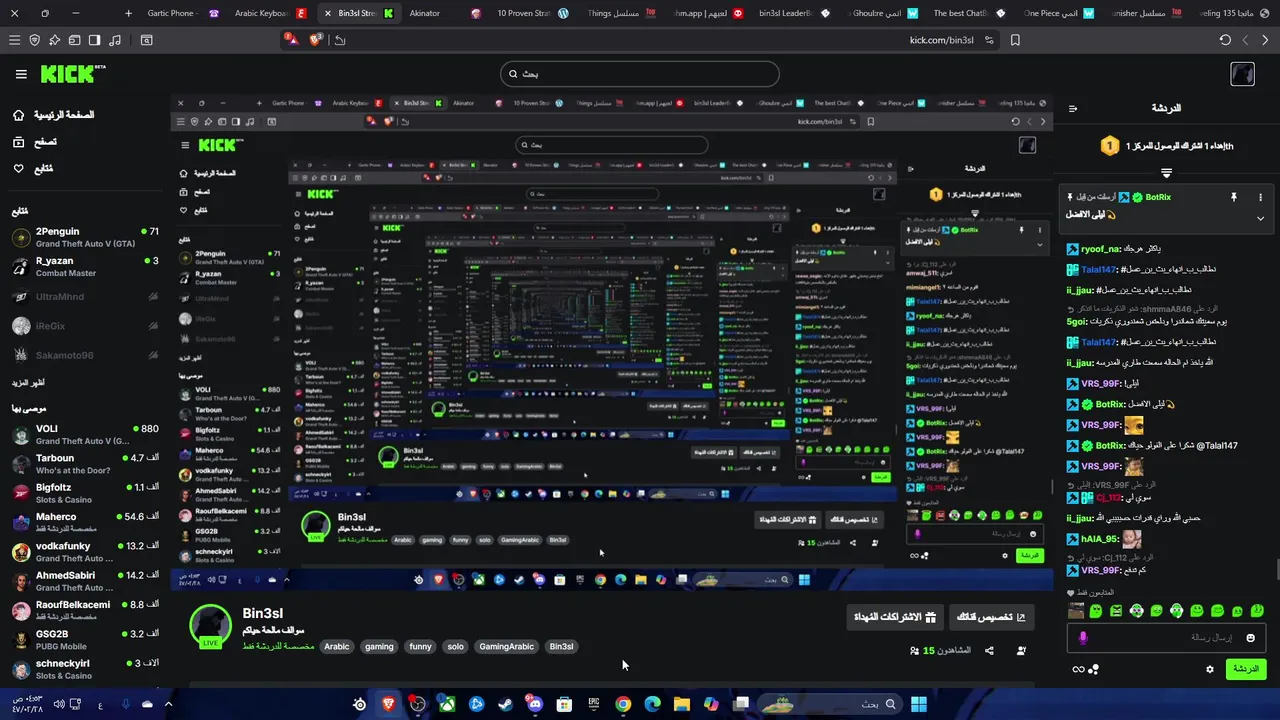Send chat message green button
The height and width of the screenshot is (720, 1280).
tap(1246, 669)
